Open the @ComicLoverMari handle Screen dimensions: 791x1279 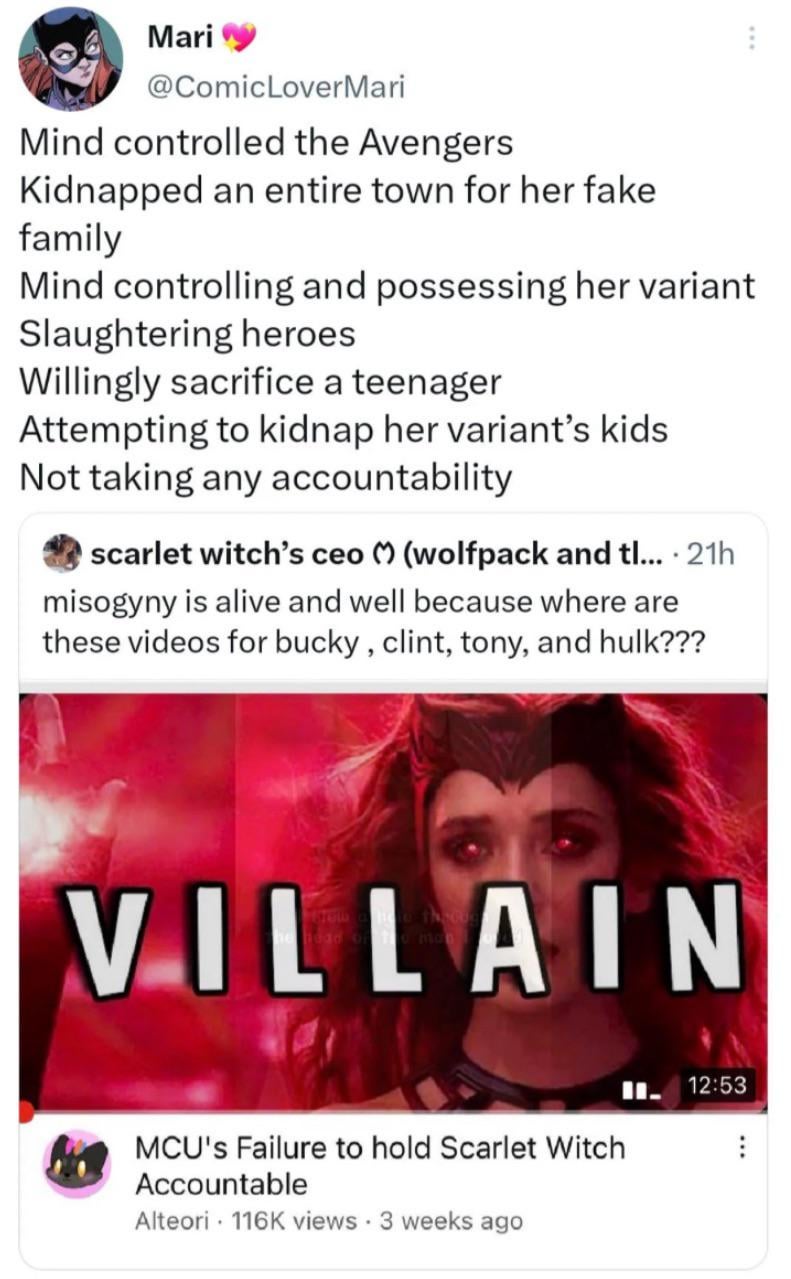pyautogui.click(x=275, y=88)
